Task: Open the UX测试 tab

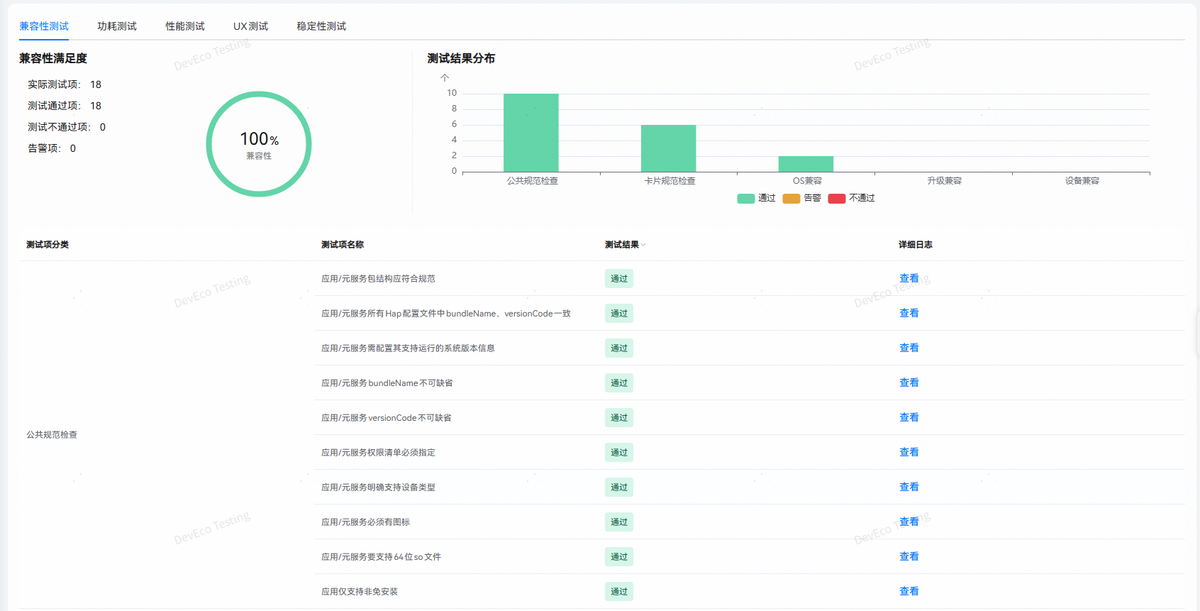Action: tap(251, 26)
